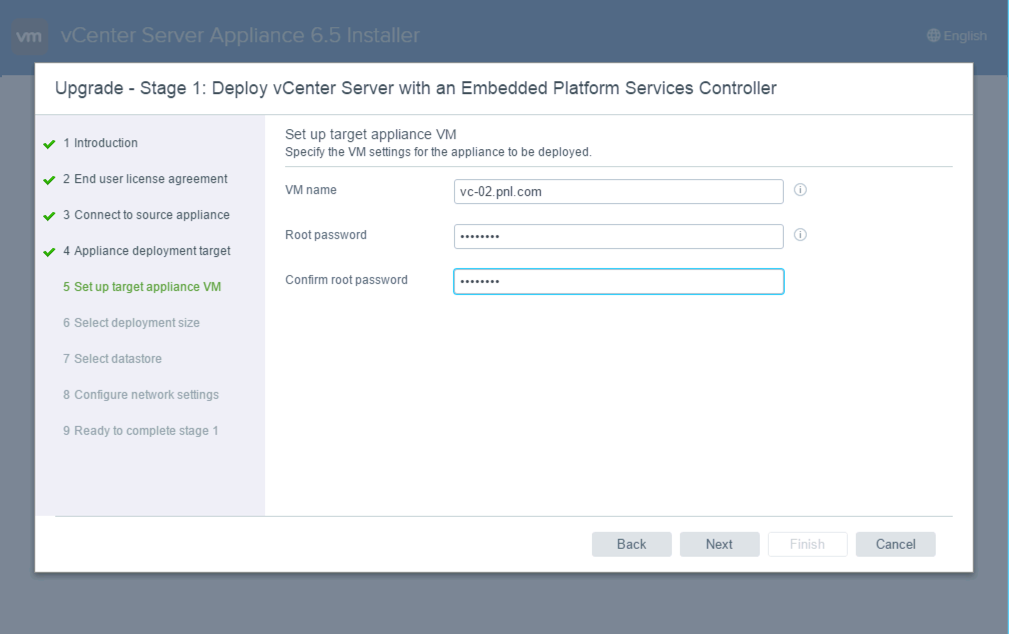The image size is (1009, 634).
Task: Click the 'Confirm root password' label
Action: click(x=346, y=280)
